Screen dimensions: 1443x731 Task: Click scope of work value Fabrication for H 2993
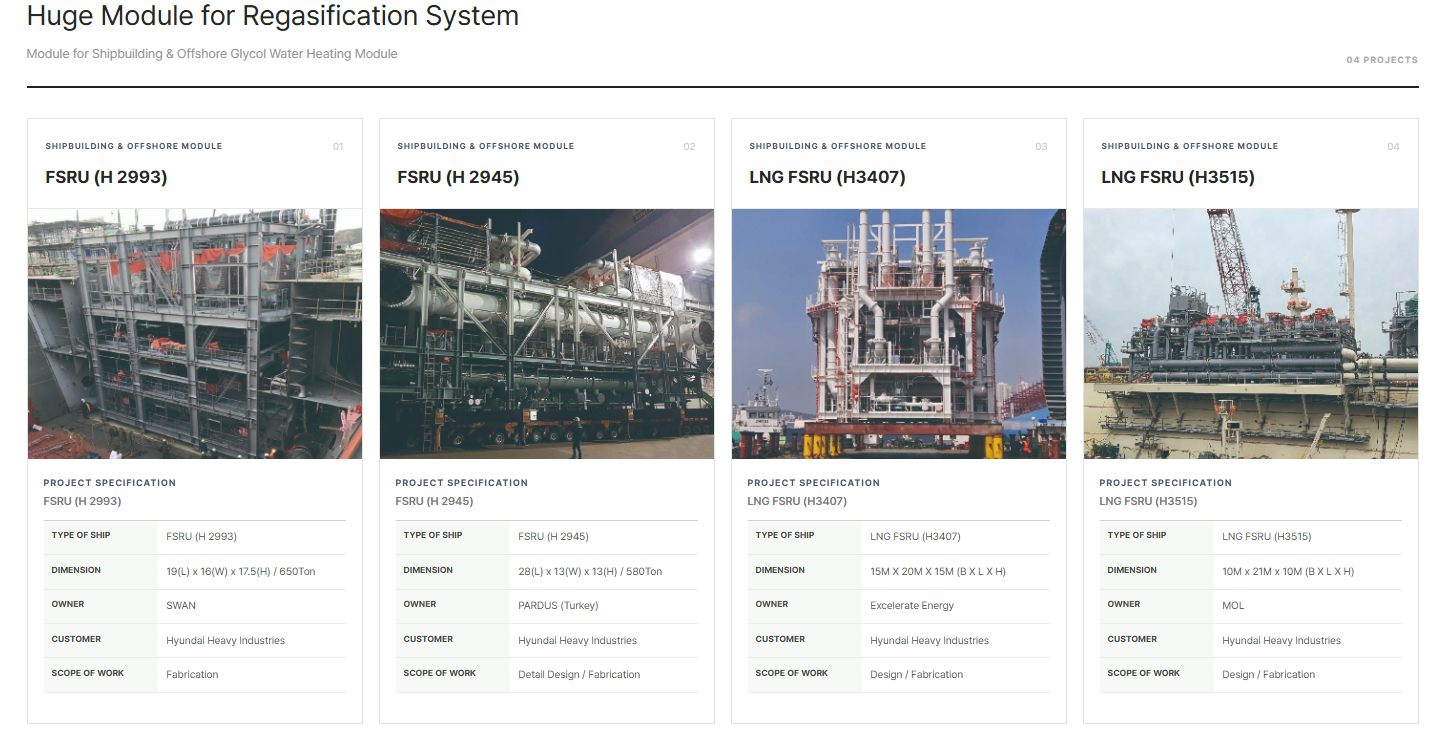pos(192,675)
